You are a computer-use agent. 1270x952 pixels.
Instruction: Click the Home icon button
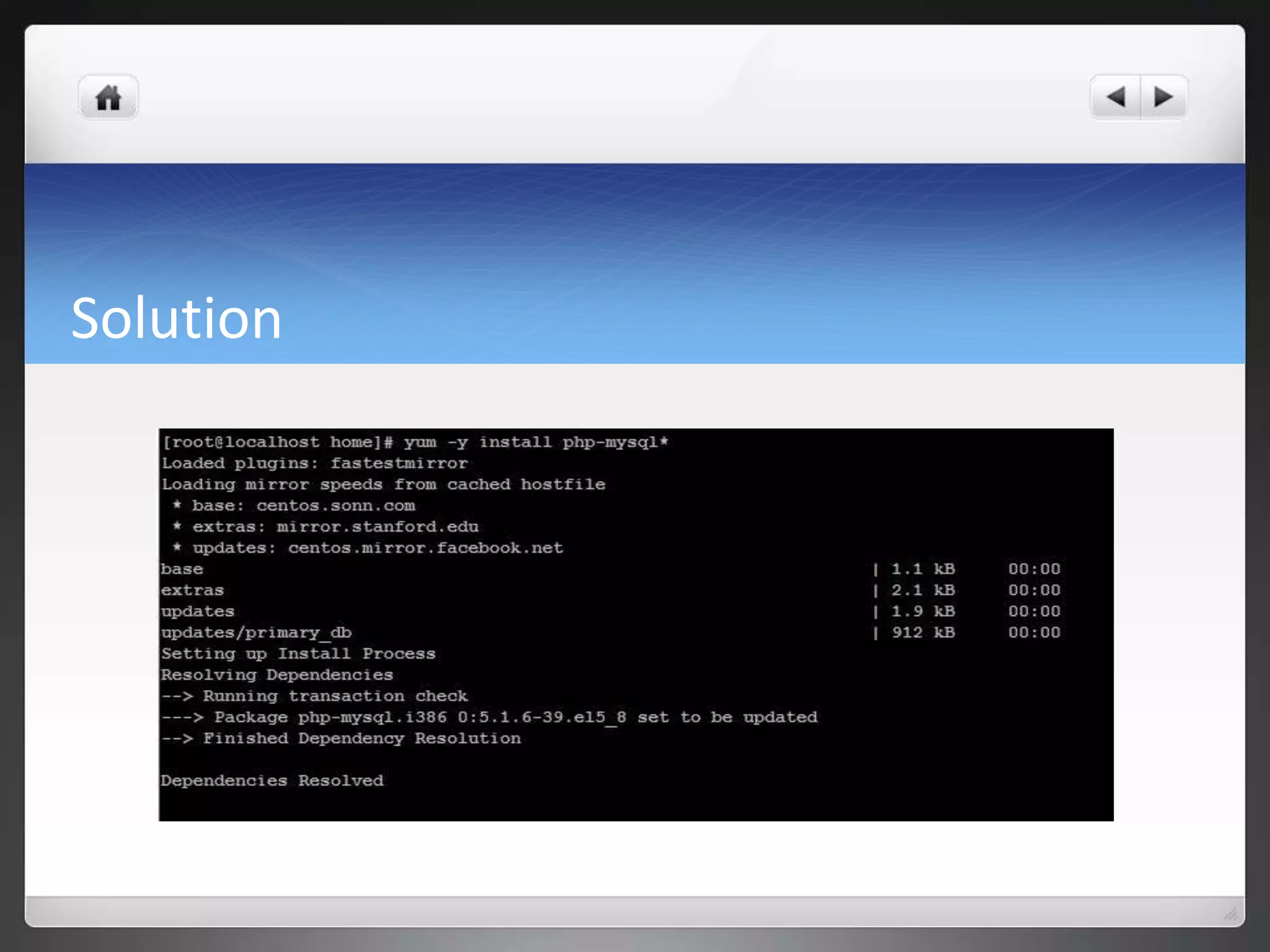[109, 98]
